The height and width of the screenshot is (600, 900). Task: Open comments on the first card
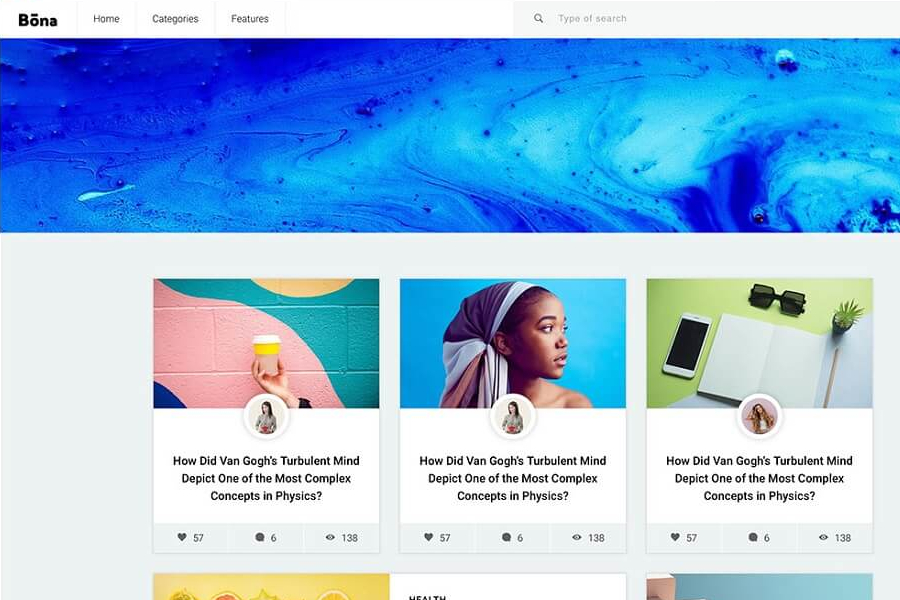pyautogui.click(x=260, y=537)
